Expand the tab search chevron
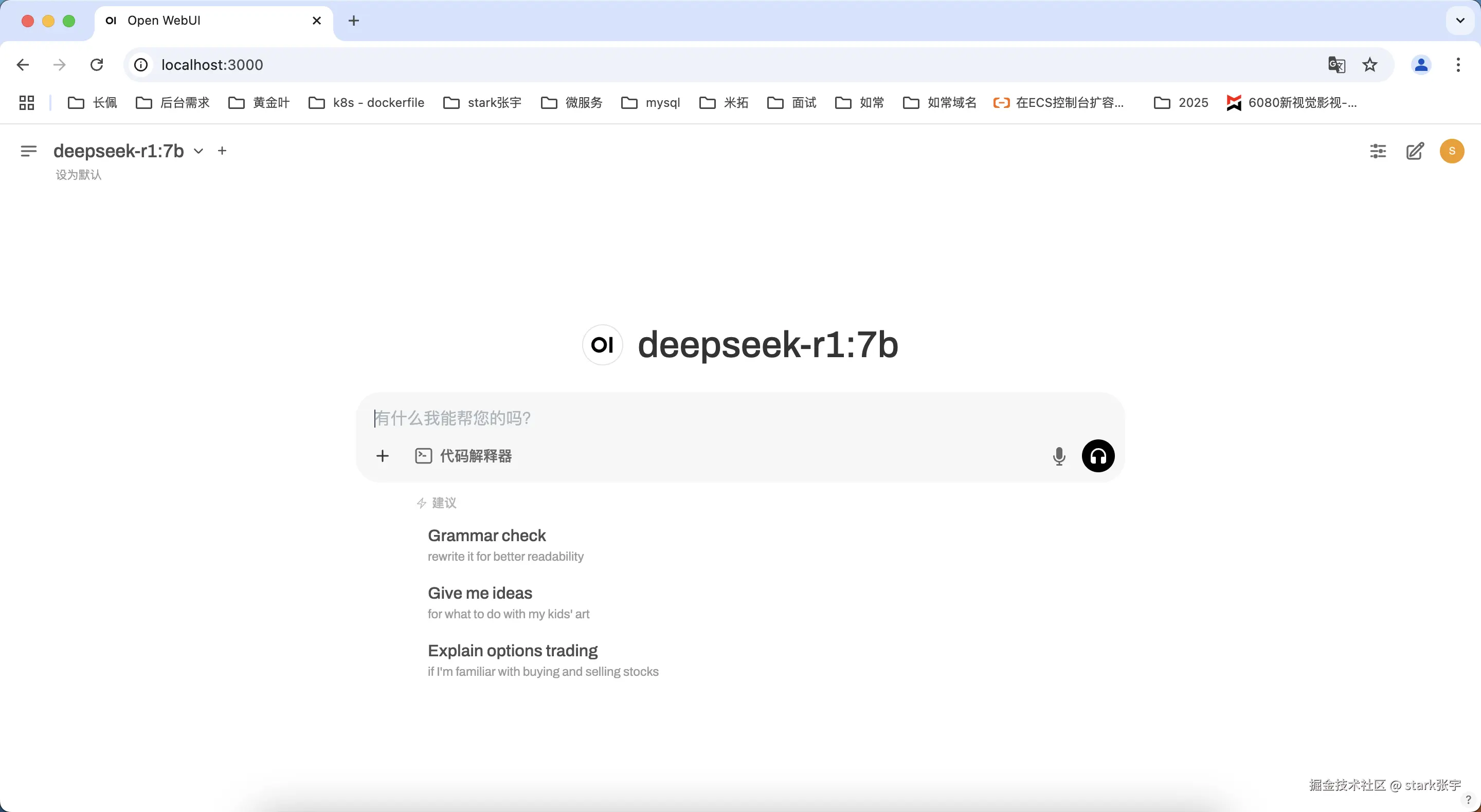 click(1460, 21)
